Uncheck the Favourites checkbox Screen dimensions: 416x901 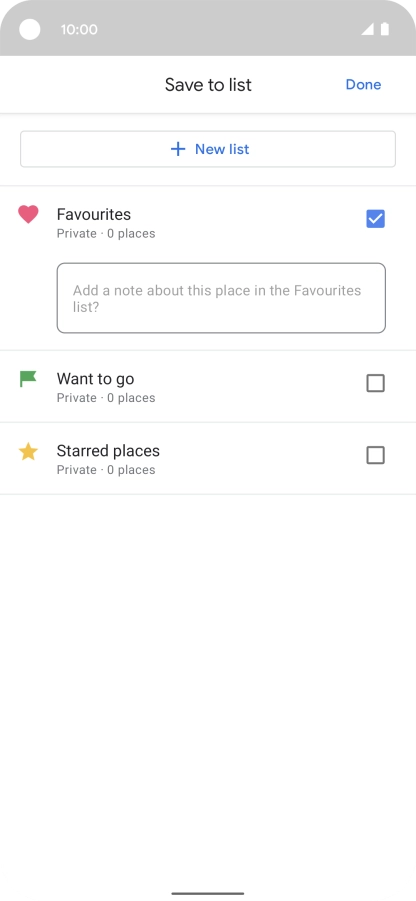coord(376,219)
